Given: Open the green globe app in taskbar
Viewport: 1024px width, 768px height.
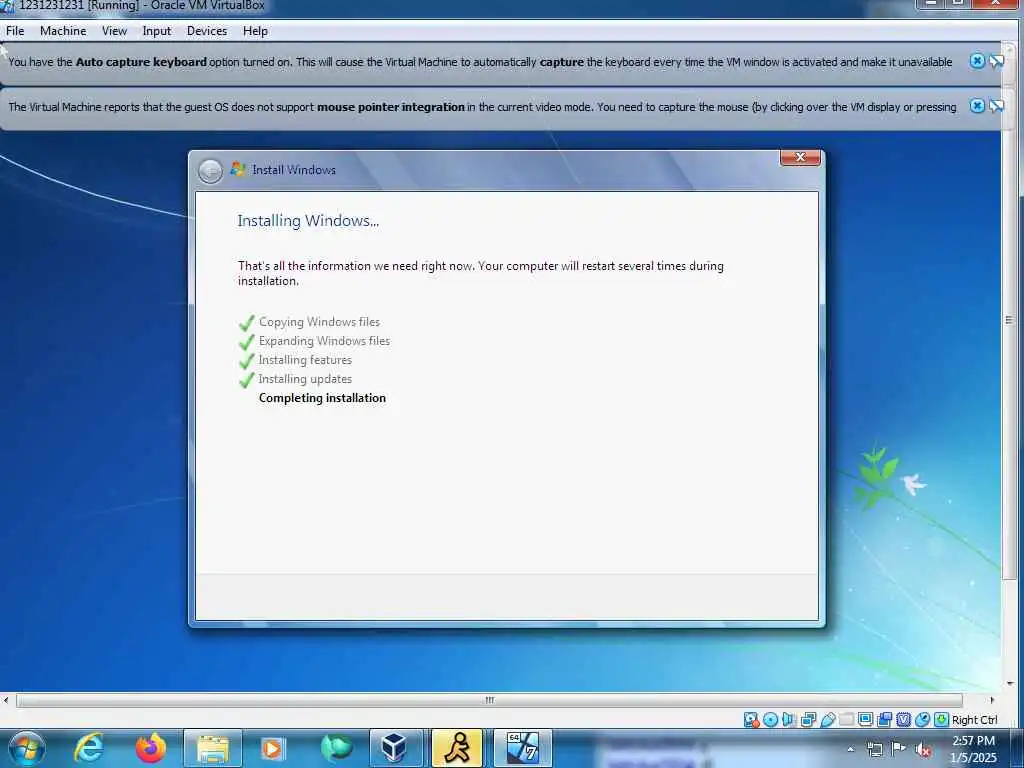Looking at the screenshot, I should coord(336,748).
